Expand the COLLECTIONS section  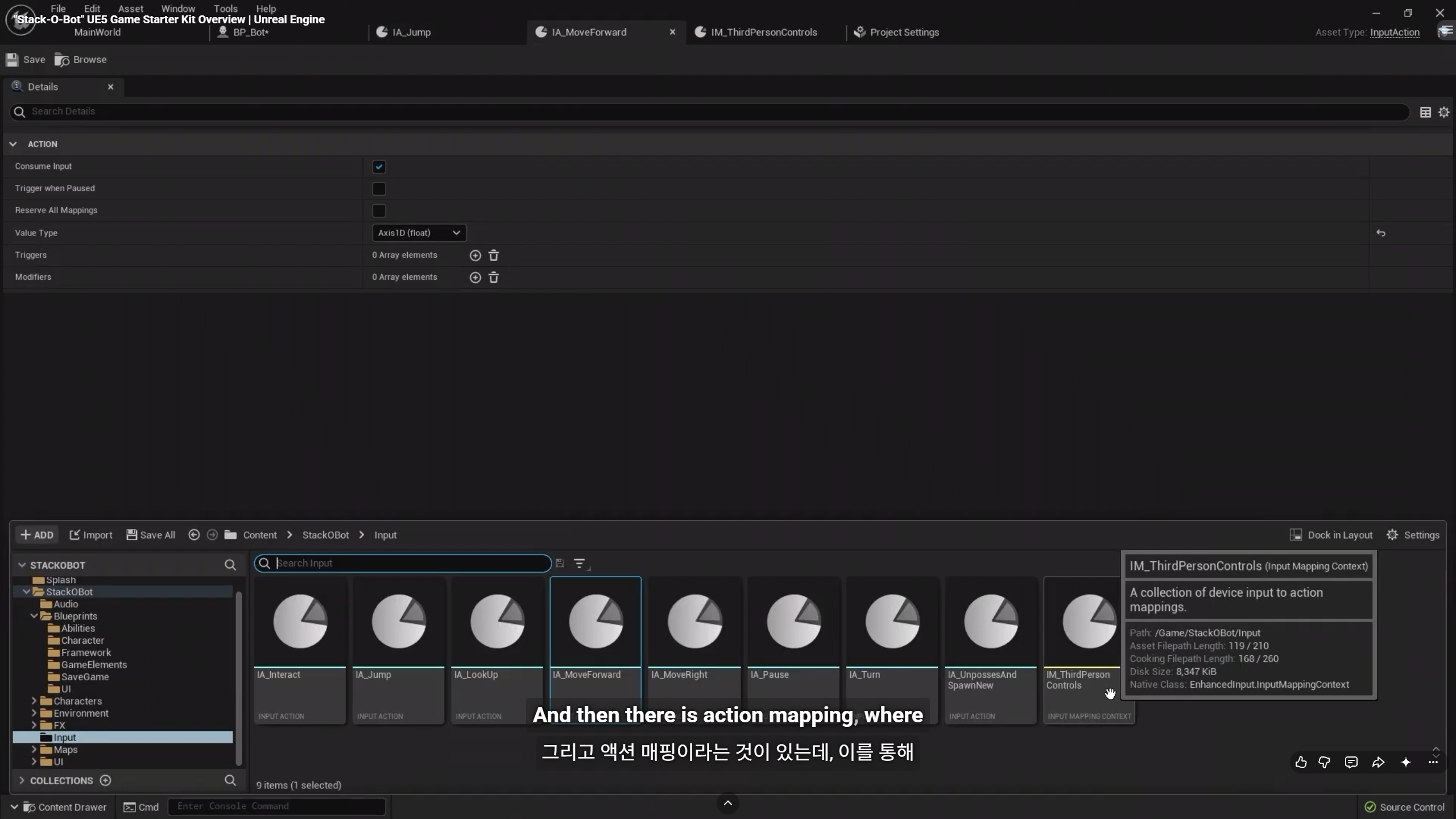click(22, 780)
